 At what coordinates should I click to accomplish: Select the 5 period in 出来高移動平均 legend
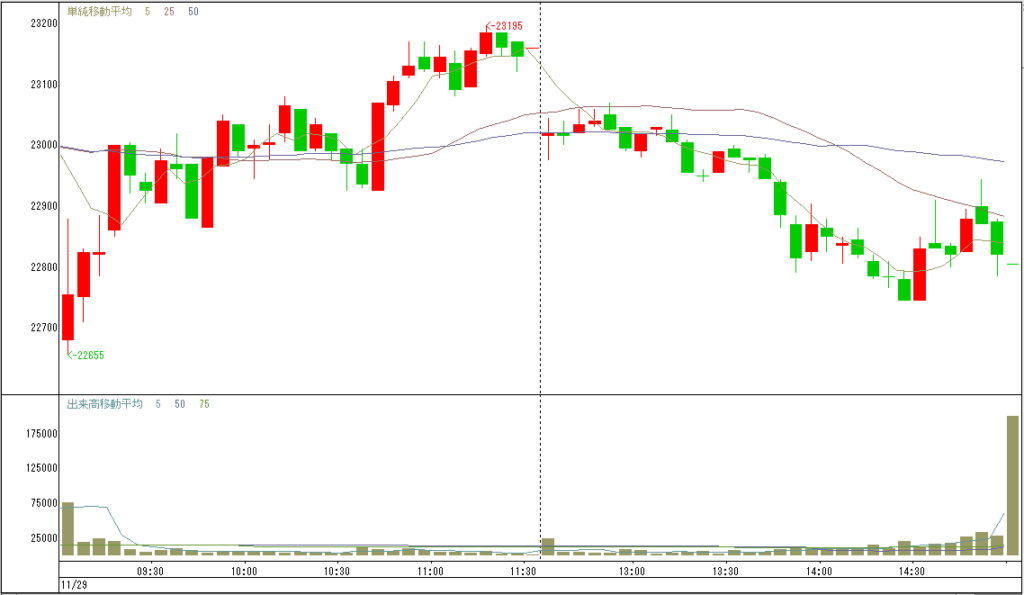(158, 404)
